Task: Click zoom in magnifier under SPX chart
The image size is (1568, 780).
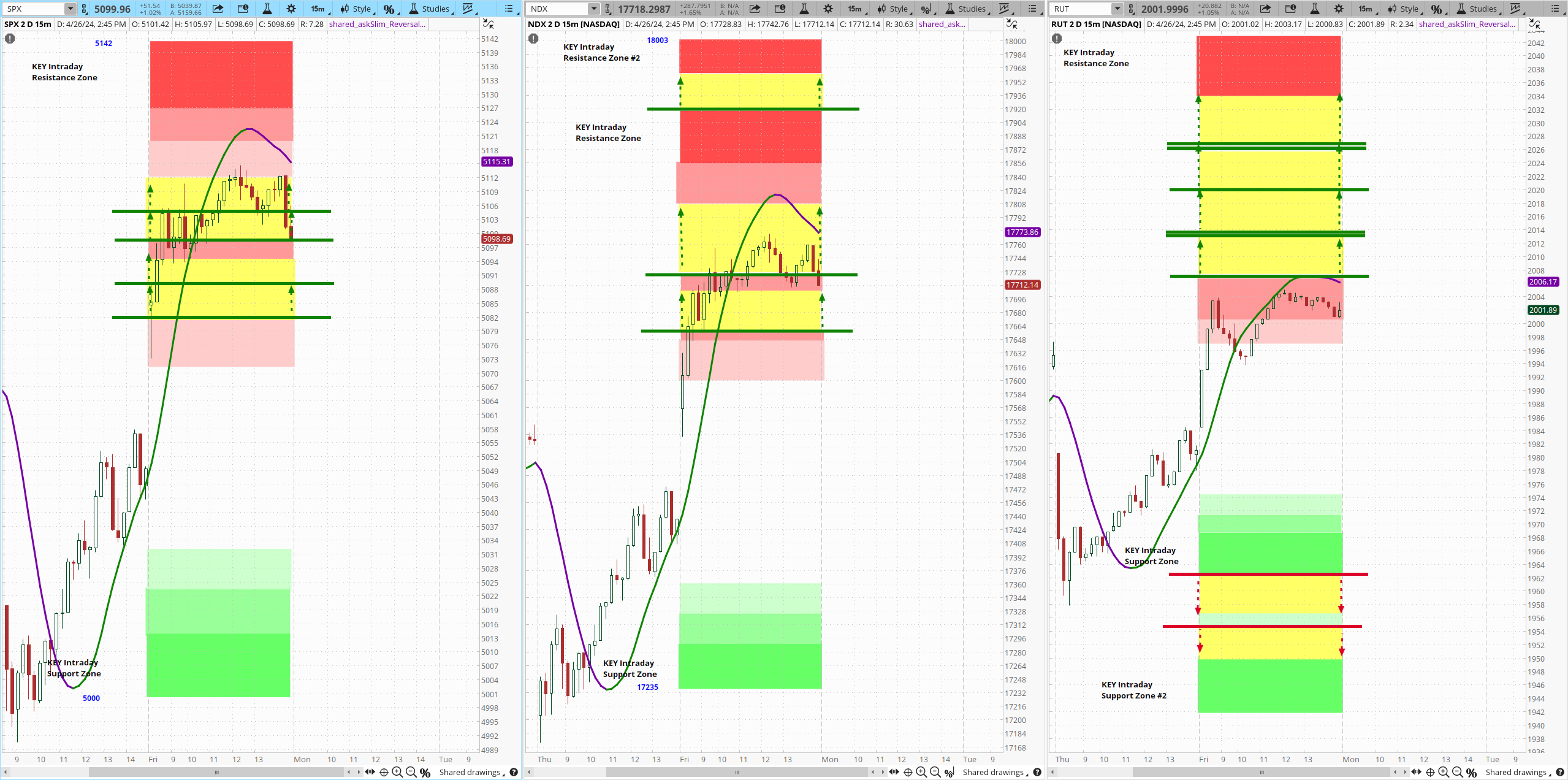Action: point(397,773)
